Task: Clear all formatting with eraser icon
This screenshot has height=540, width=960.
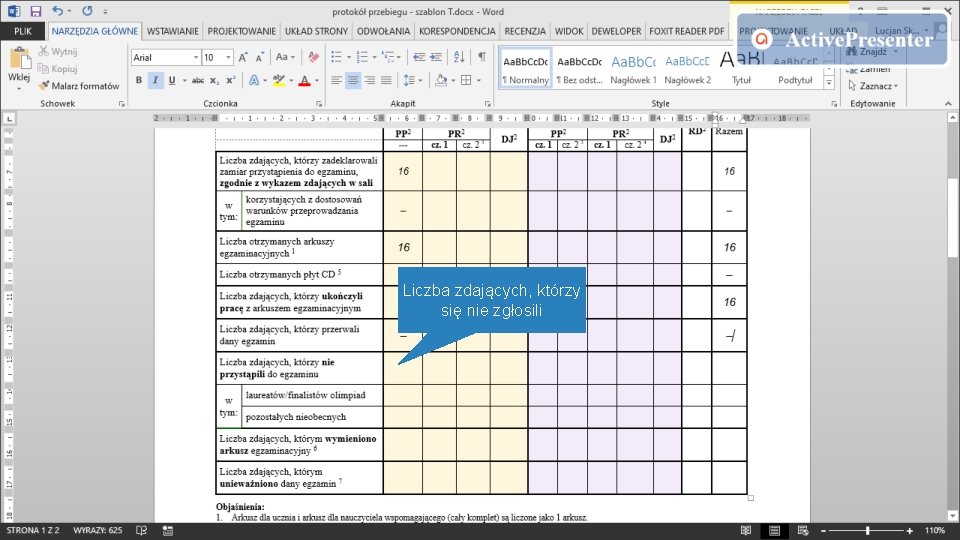Action: click(x=313, y=58)
